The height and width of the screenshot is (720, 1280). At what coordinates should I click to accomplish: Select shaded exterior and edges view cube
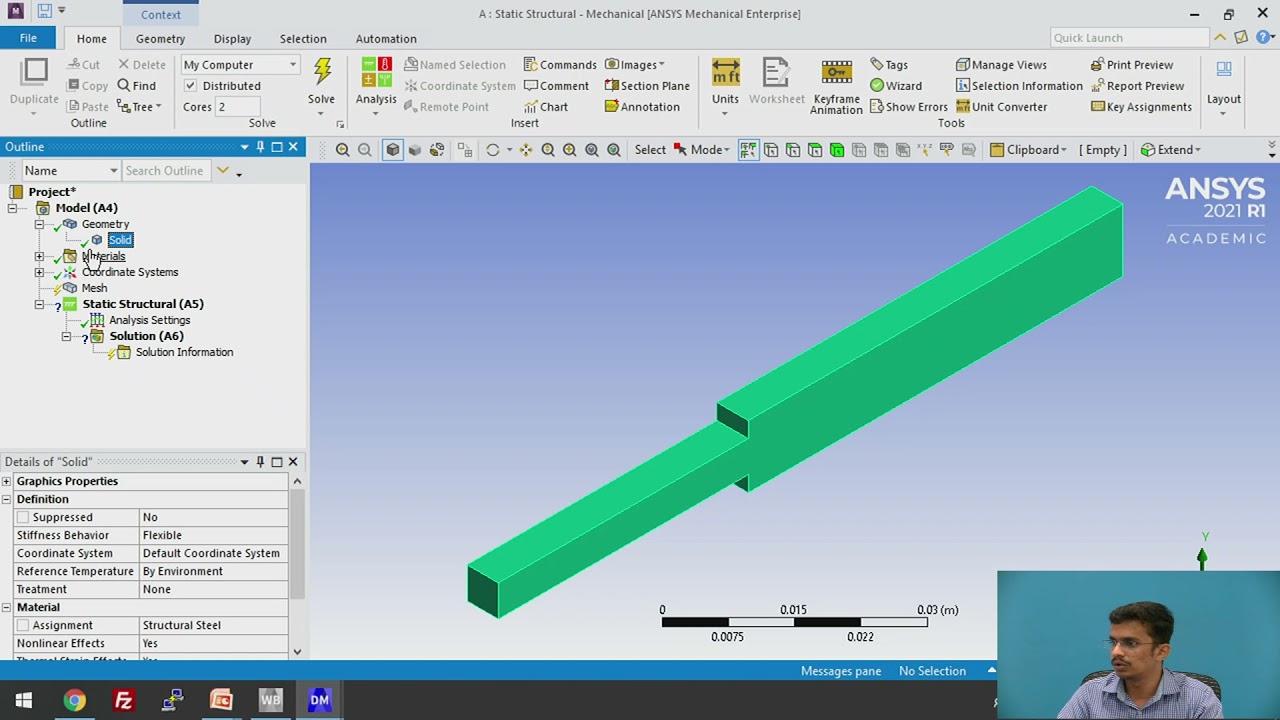pos(393,150)
